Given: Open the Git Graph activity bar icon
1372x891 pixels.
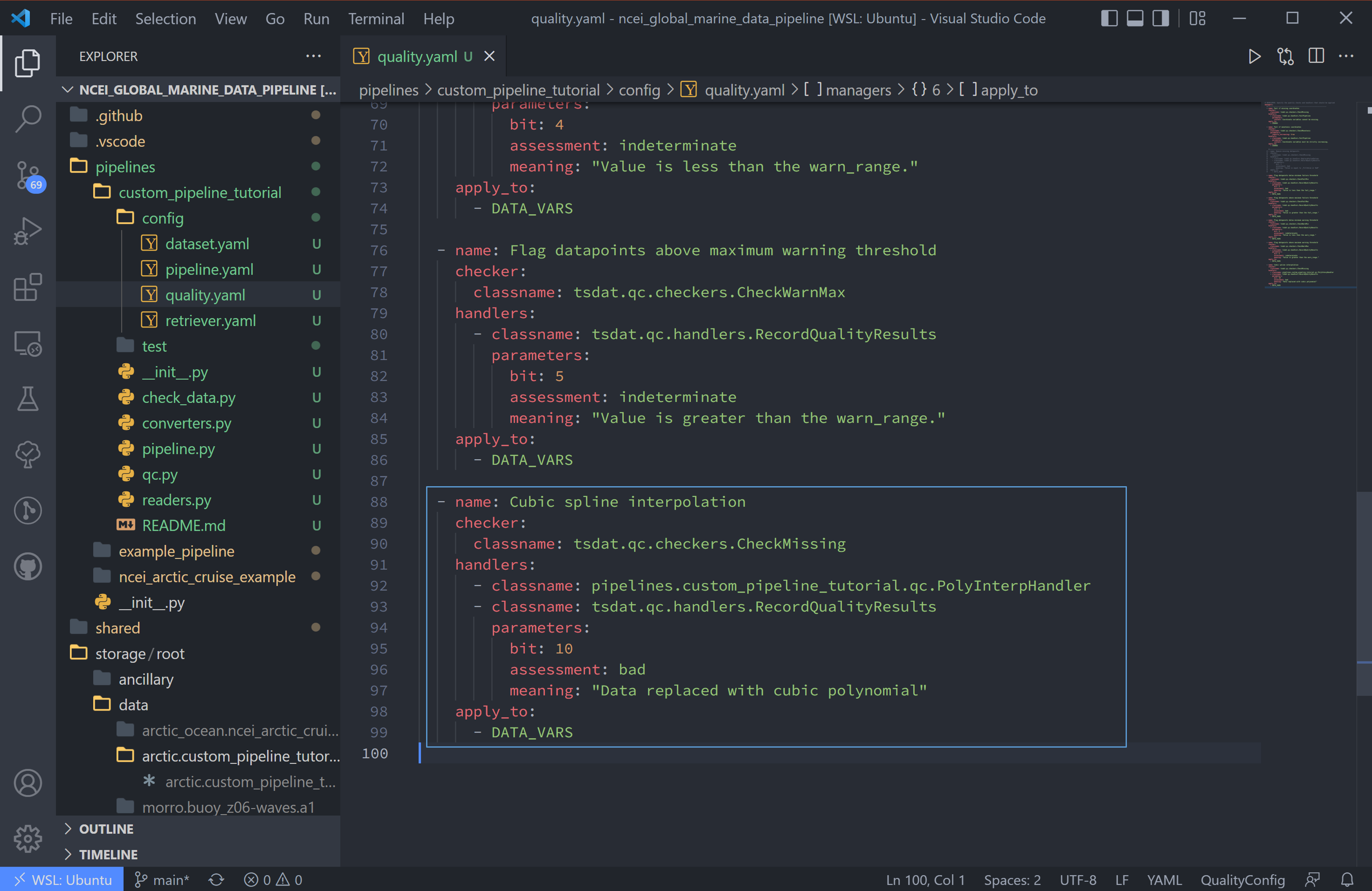Looking at the screenshot, I should tap(27, 511).
